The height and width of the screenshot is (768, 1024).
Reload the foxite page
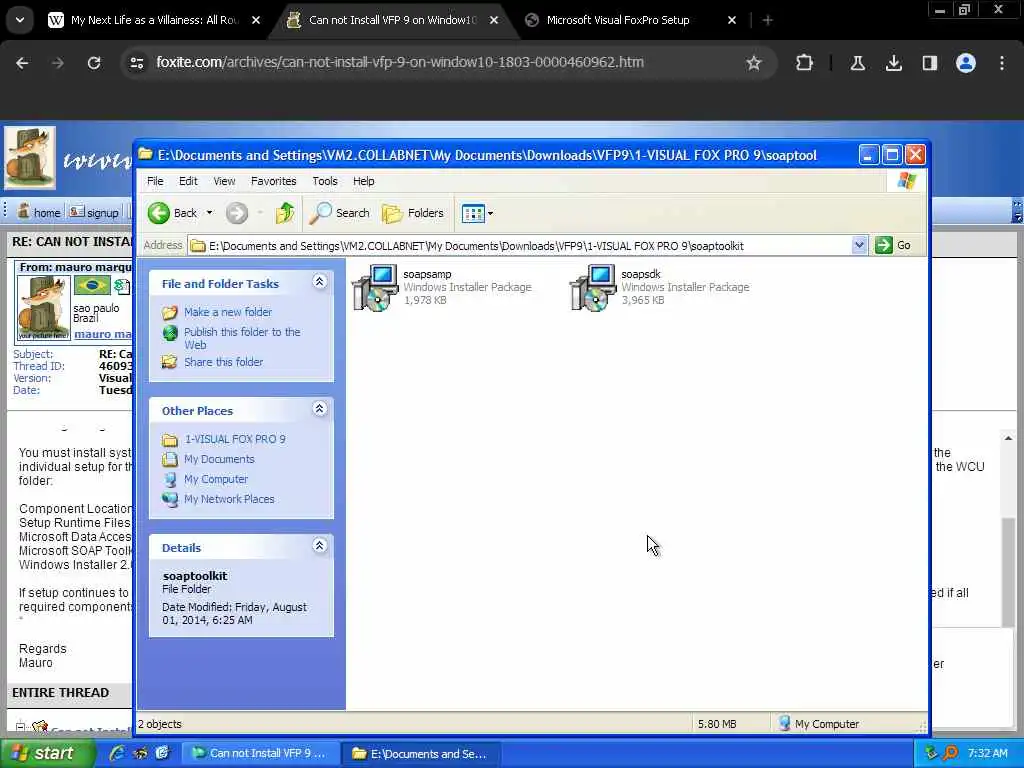(94, 63)
